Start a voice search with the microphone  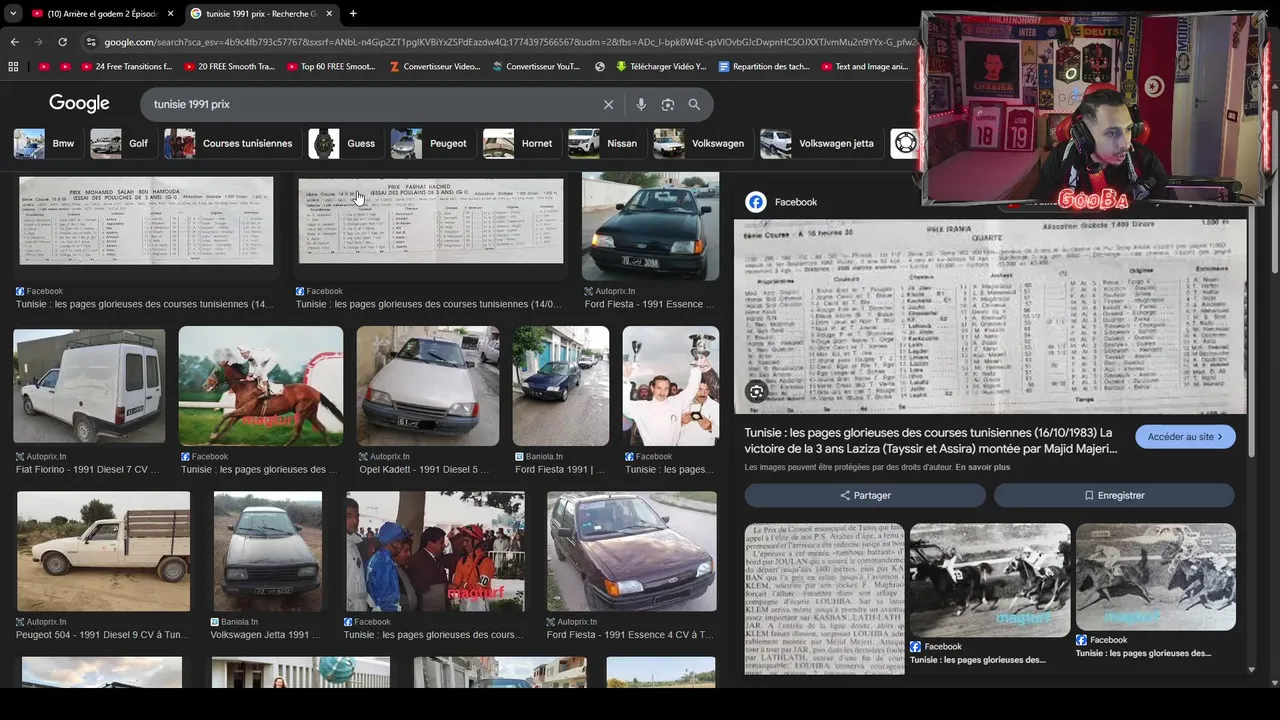point(641,104)
